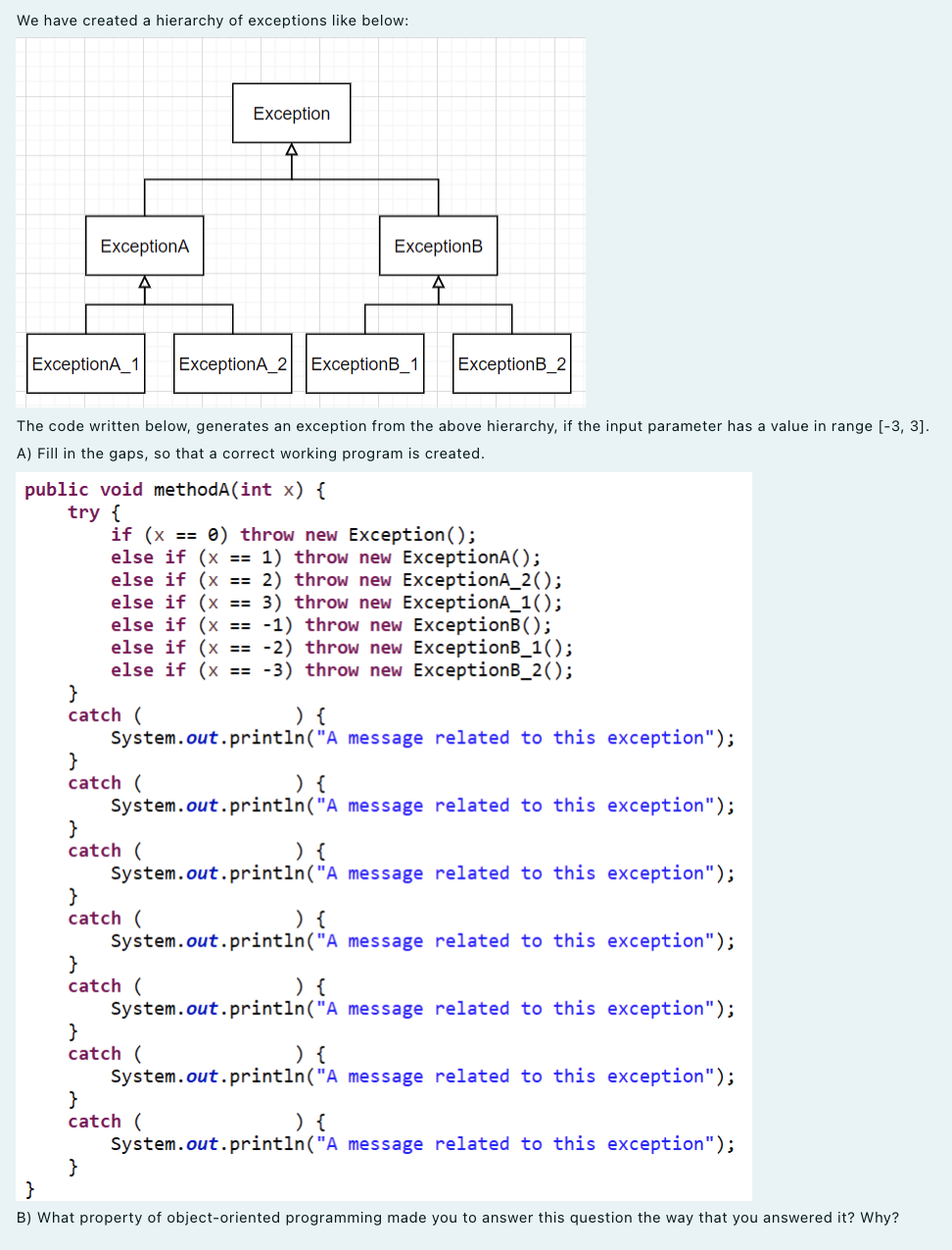Image resolution: width=952 pixels, height=1250 pixels.
Task: Click inside the second empty catch parentheses
Action: click(x=215, y=783)
